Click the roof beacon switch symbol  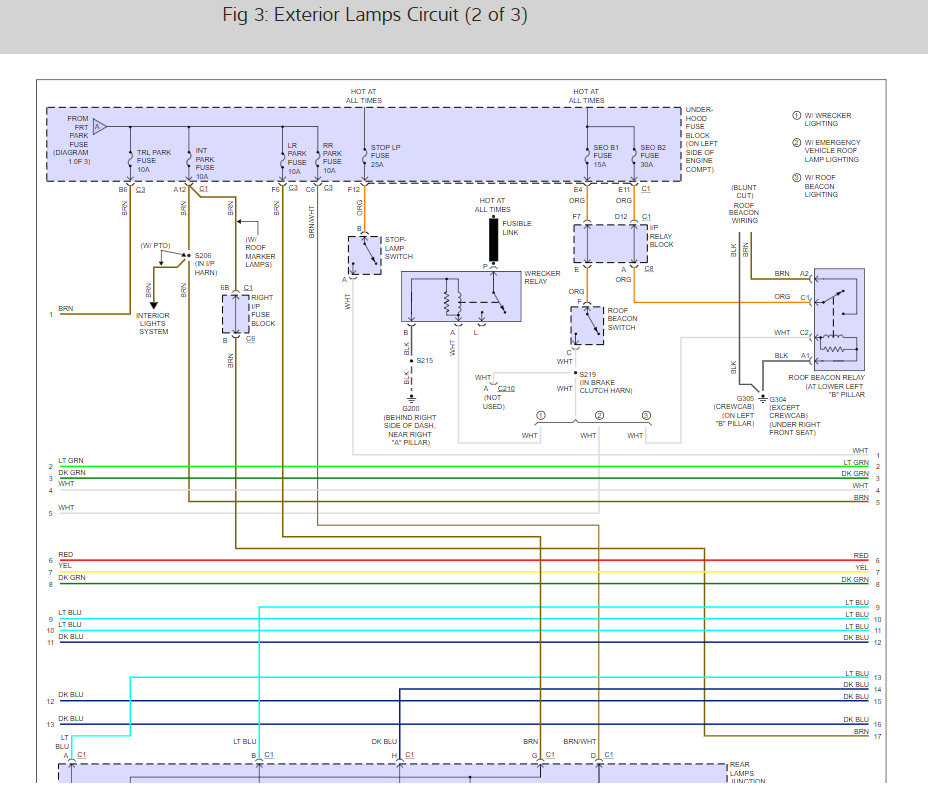[x=587, y=325]
